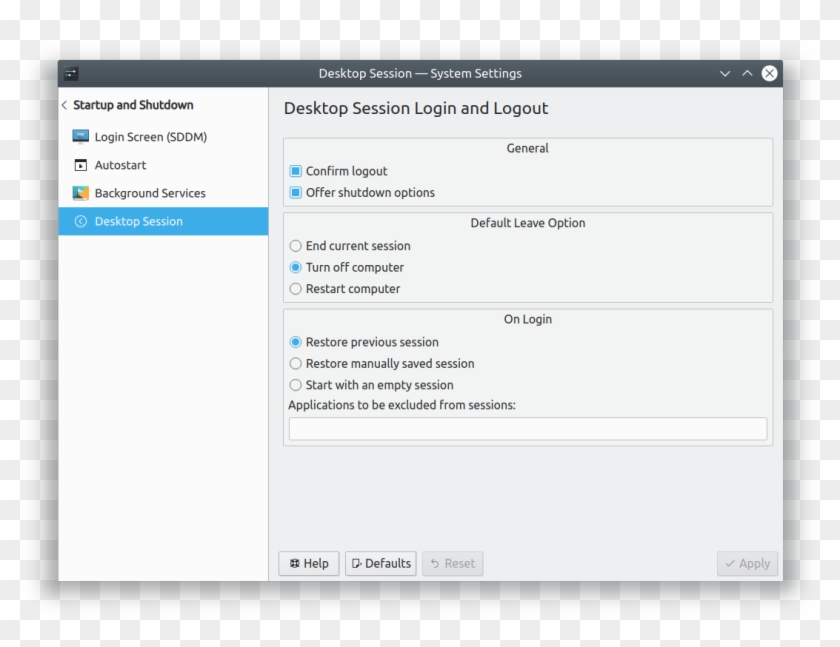The width and height of the screenshot is (840, 647).
Task: Select the Restart computer radio button
Action: point(296,288)
